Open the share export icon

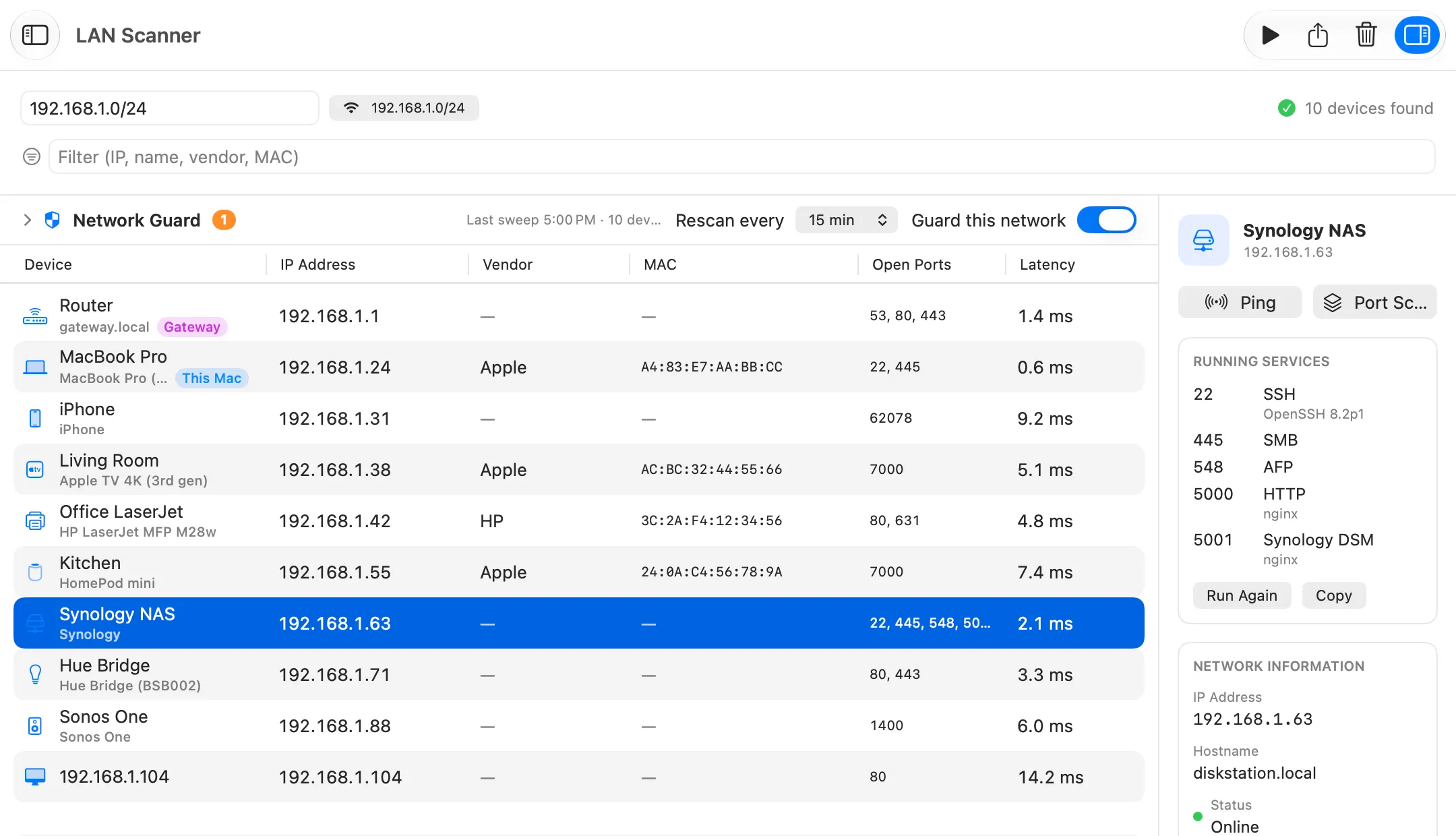(1318, 35)
